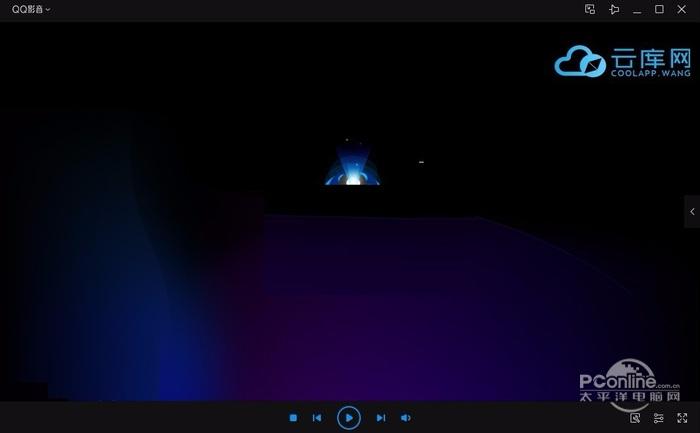Mute the speaker volume icon

coord(405,418)
